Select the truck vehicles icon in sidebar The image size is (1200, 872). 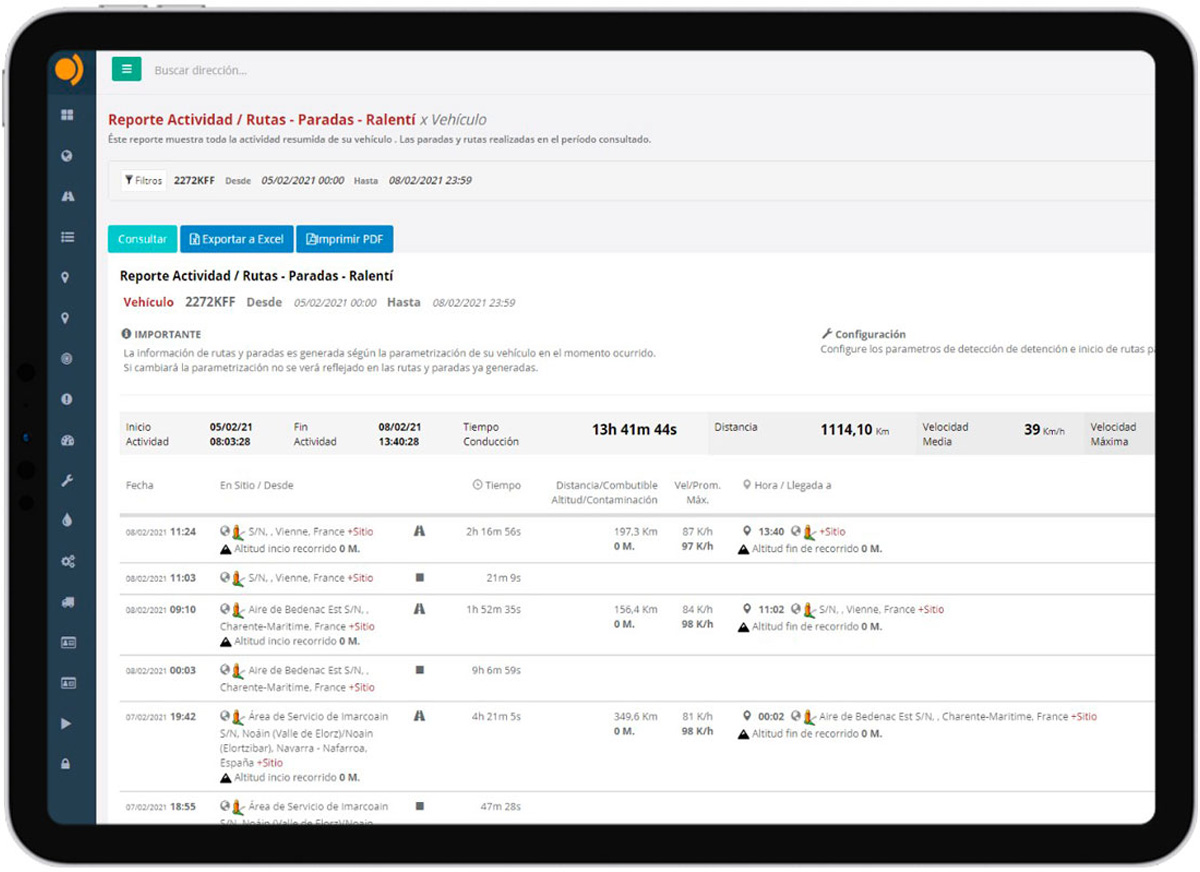point(67,602)
